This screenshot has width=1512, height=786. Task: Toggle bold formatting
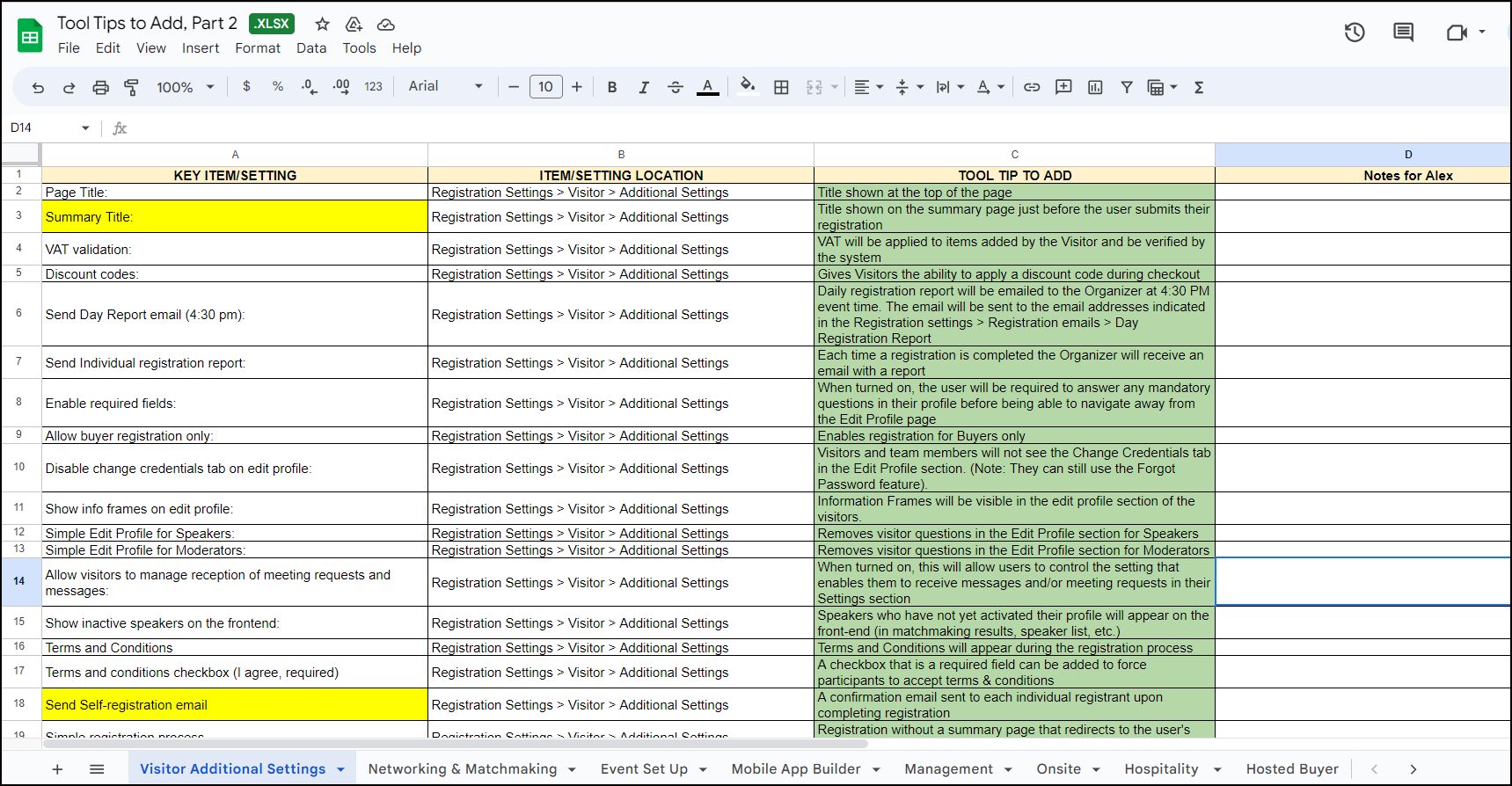click(x=612, y=87)
